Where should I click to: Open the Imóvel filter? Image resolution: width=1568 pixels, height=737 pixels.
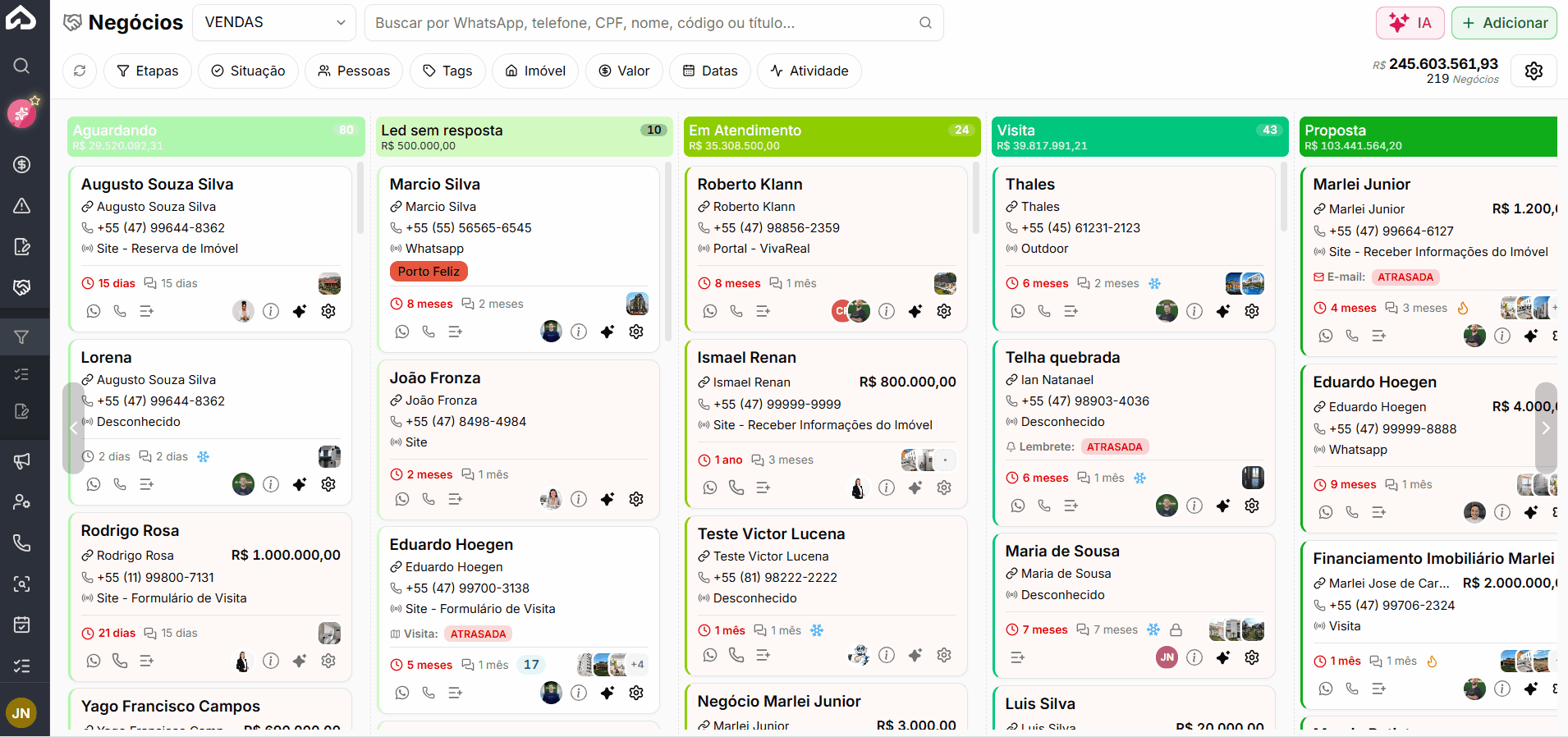pos(535,71)
